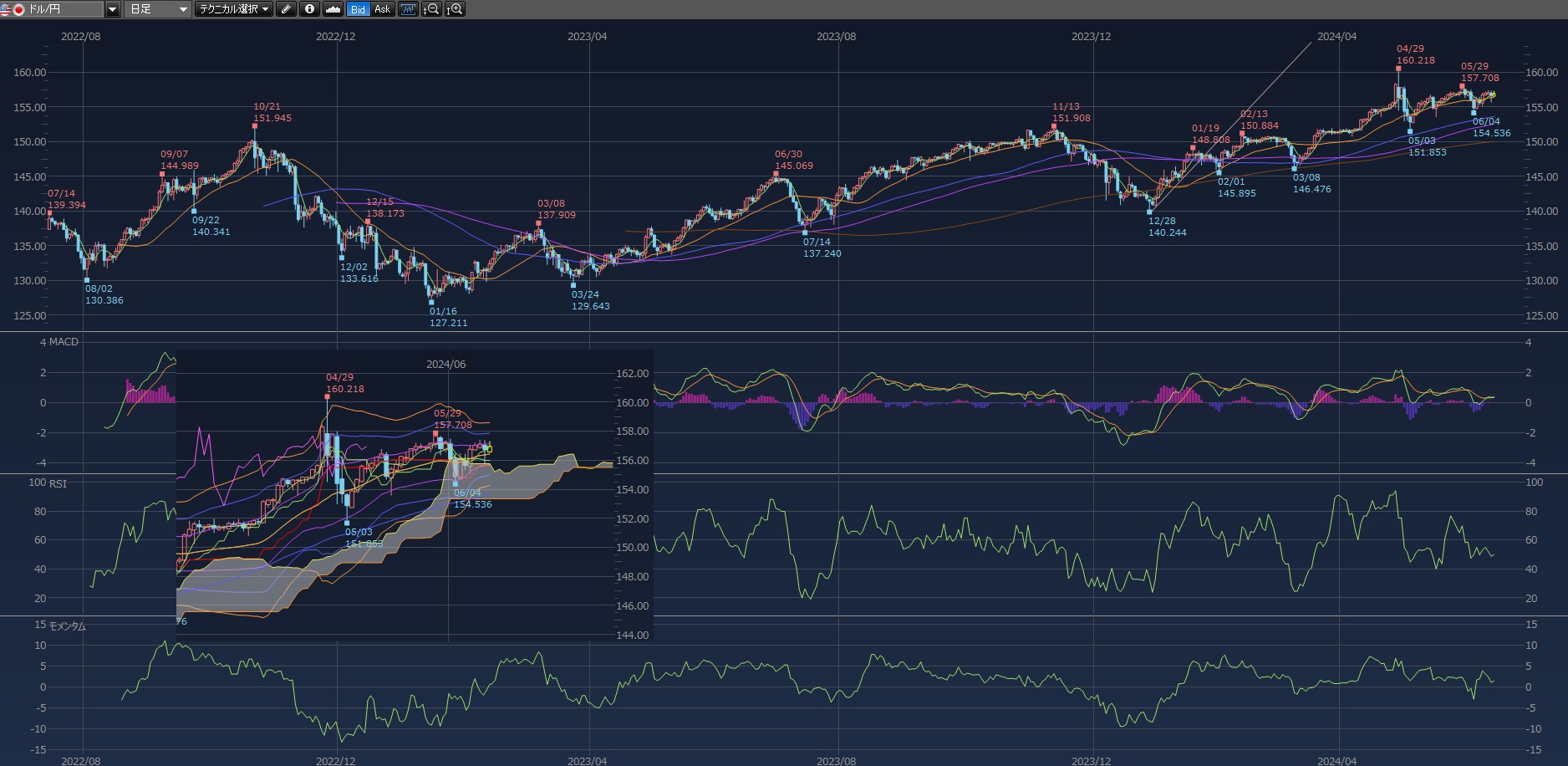
Task: Switch price display to Bid
Action: 358,9
